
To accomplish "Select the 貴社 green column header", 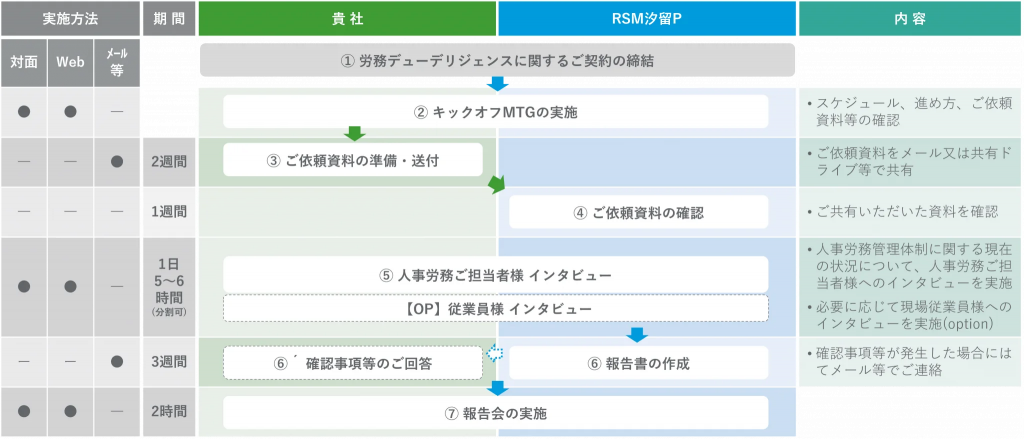I will click(x=347, y=19).
